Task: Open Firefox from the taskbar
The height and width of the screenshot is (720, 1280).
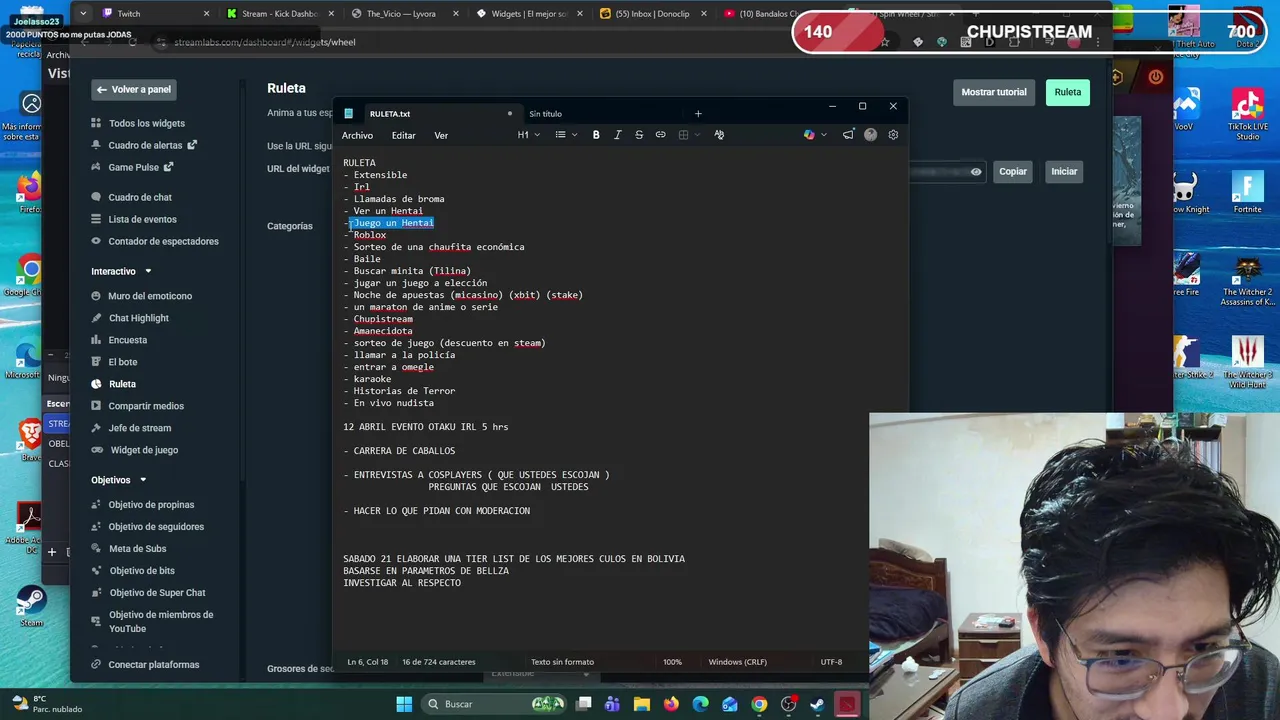Action: [671, 704]
